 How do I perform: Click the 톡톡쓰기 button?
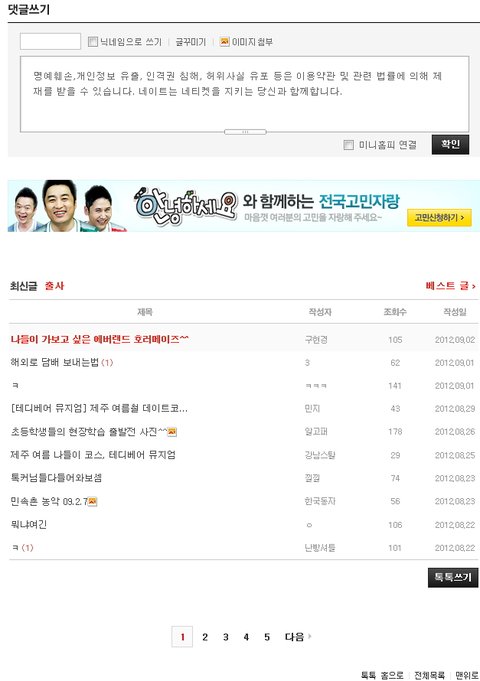point(453,577)
